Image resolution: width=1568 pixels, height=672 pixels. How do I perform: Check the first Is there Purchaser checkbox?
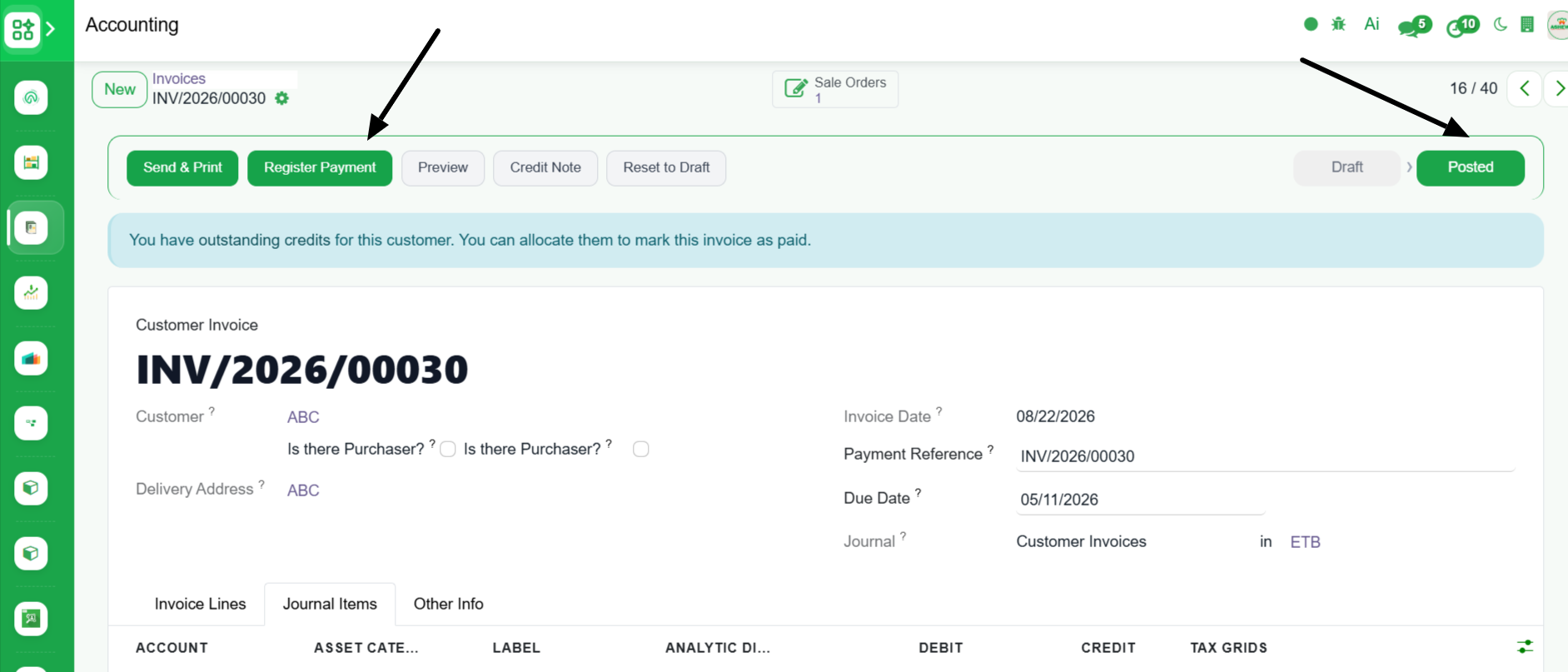[448, 450]
